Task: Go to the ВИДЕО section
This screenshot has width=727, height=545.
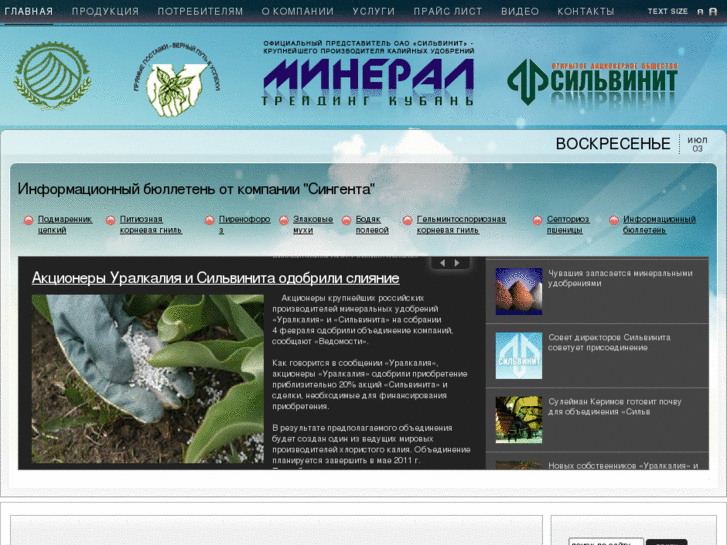Action: tap(520, 11)
